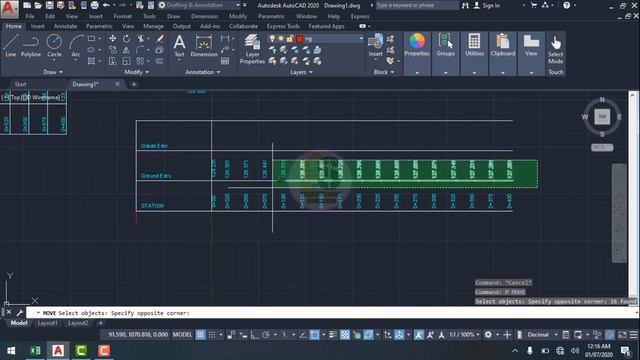Open the Express Tools ribbon tab
The image size is (640, 360).
click(x=283, y=26)
